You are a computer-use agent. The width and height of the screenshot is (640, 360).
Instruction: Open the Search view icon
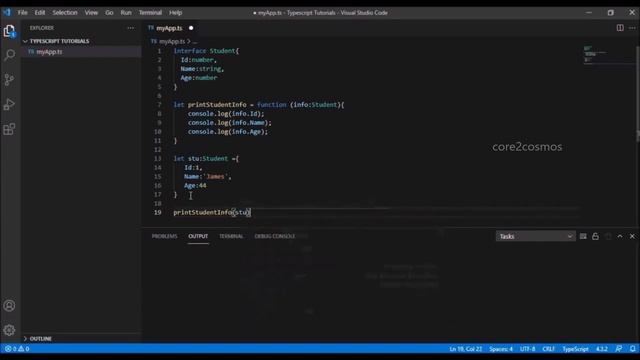[9, 55]
